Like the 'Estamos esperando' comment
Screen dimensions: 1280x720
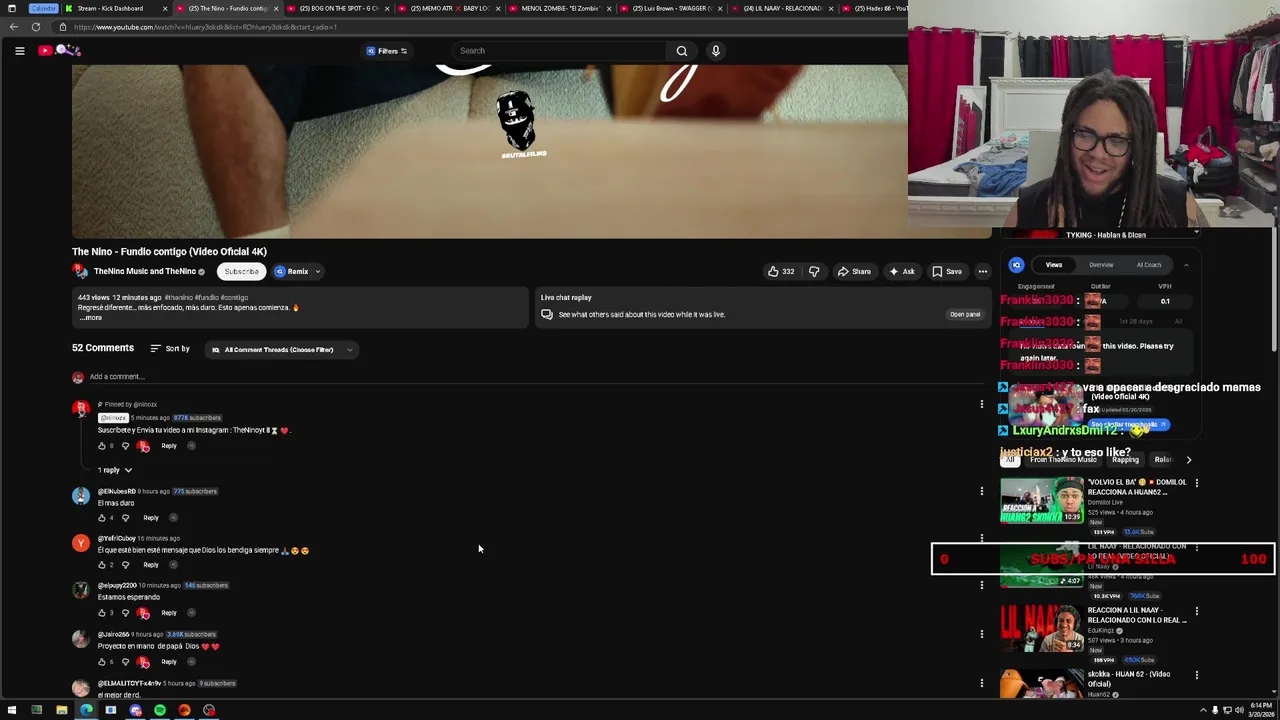click(101, 613)
